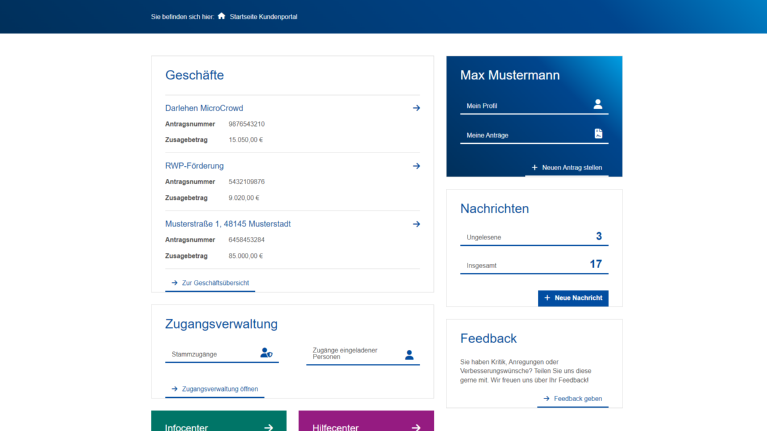Click document icon beside Meine Anträge
767x431 pixels.
coord(598,134)
